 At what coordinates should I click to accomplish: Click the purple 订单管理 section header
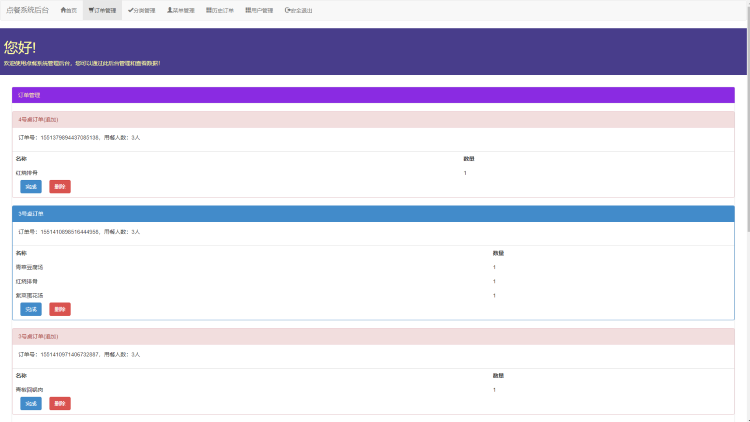[x=373, y=95]
